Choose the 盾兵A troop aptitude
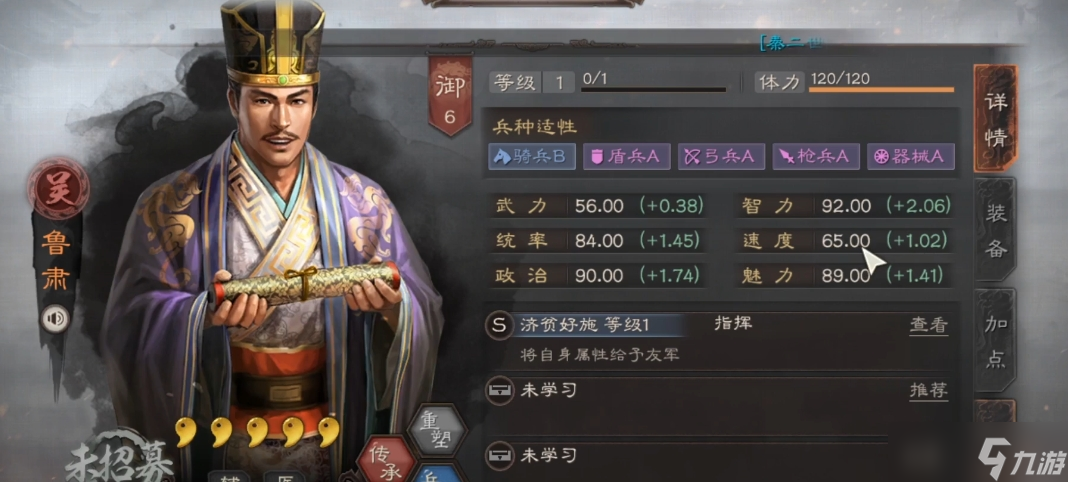 [627, 157]
